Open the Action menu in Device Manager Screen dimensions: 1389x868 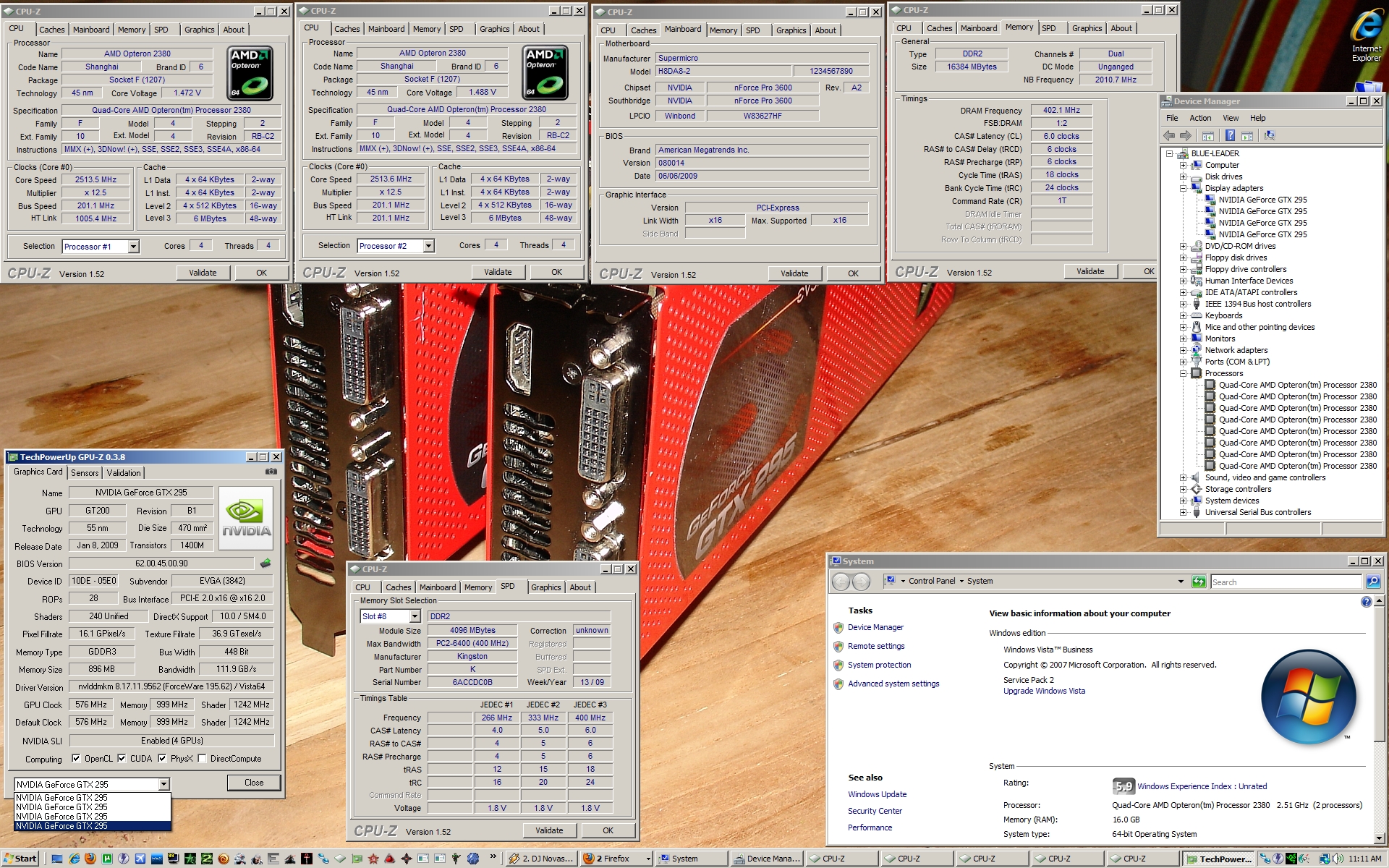pos(1199,118)
